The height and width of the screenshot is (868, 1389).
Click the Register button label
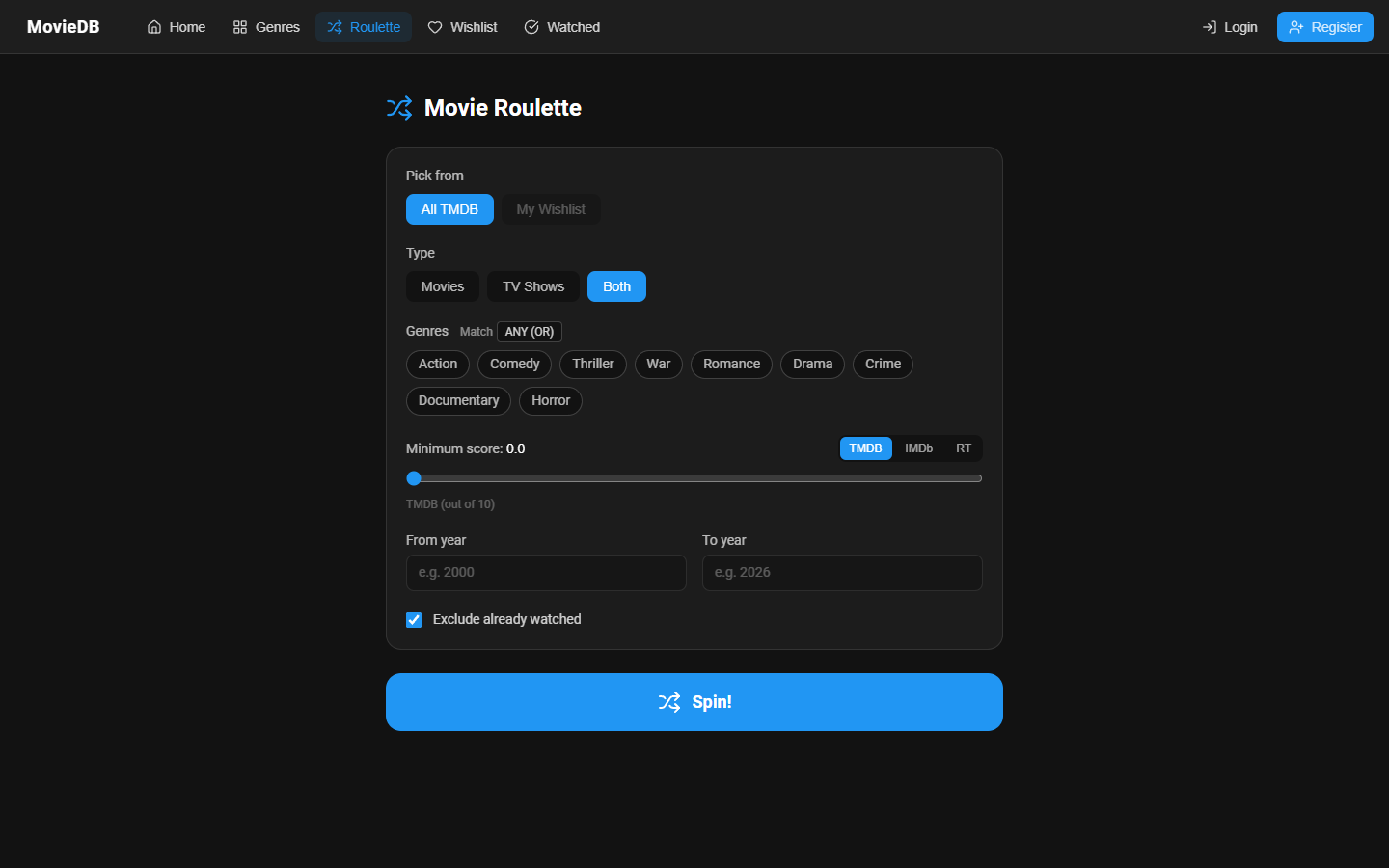(1336, 27)
